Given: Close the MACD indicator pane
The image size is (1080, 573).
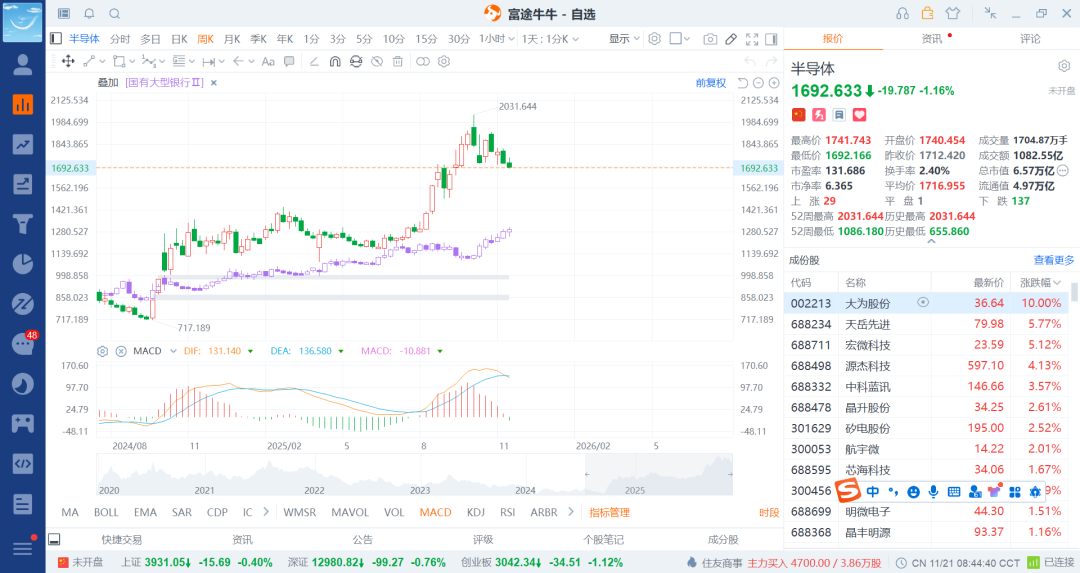Looking at the screenshot, I should click(121, 351).
